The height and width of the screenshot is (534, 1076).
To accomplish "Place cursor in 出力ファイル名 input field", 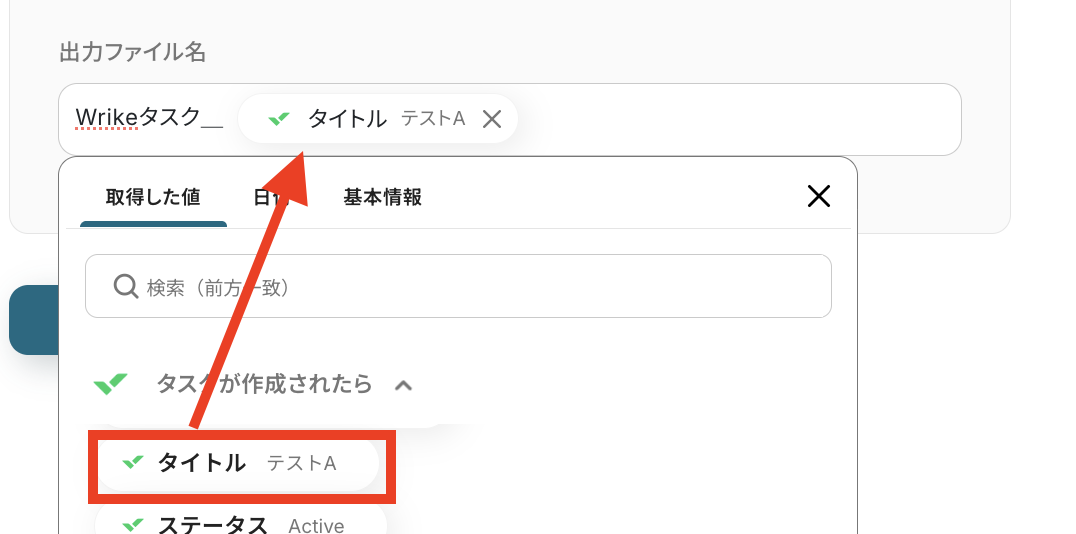I will tap(740, 120).
